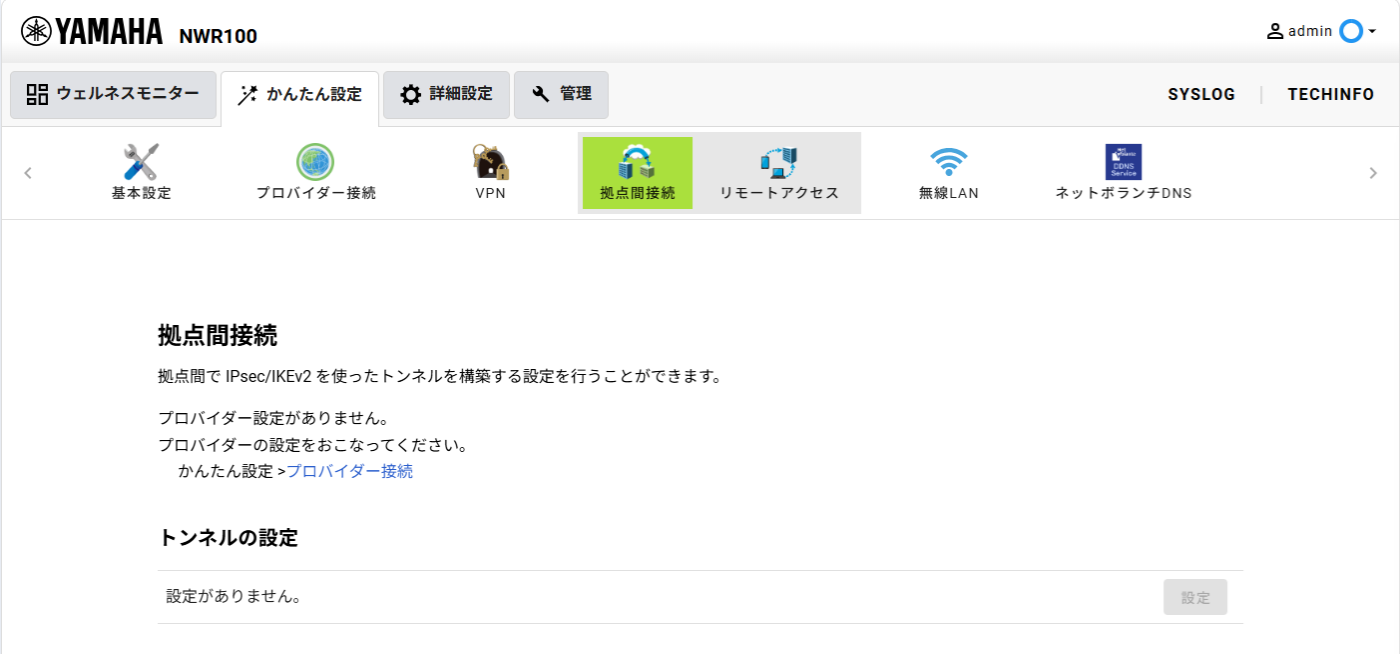The image size is (1400, 654).
Task: Select the ネットボランチDNS service icon
Action: pos(1123,162)
